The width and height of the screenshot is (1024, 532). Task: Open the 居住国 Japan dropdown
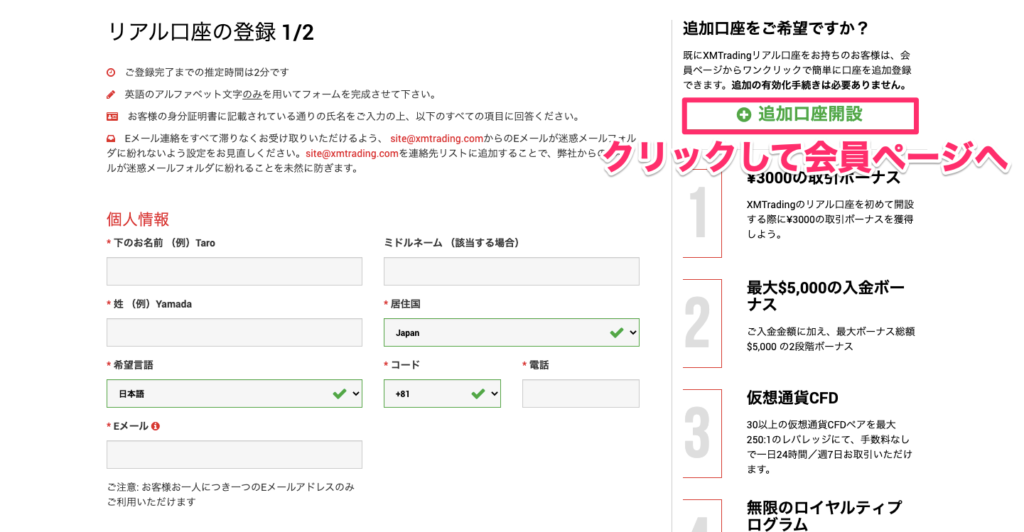[511, 332]
